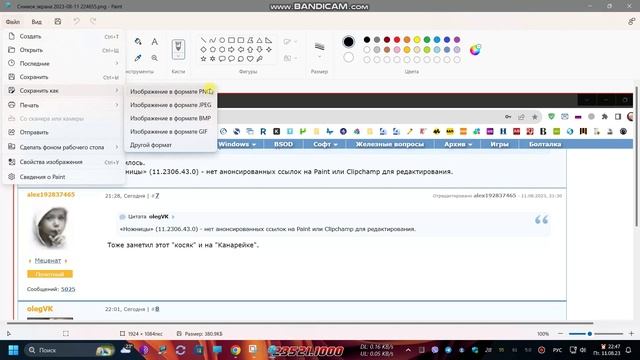Save as Изображение в формате JPEG
The width and height of the screenshot is (640, 360).
171,105
